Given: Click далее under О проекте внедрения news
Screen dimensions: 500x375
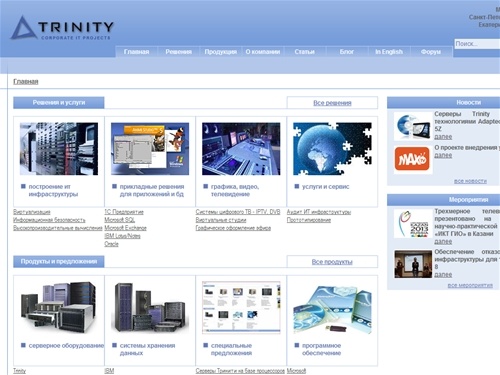Looking at the screenshot, I should point(443,155).
